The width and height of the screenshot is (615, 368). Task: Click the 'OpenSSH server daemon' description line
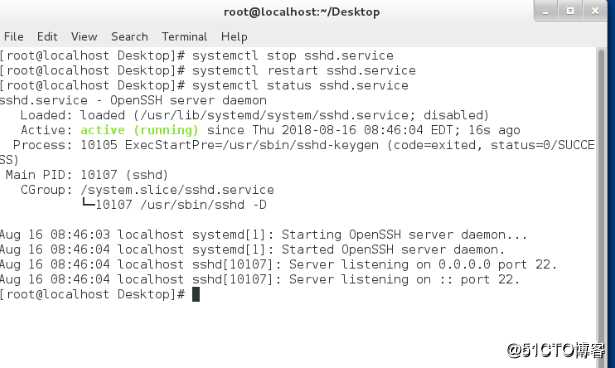[x=133, y=100]
